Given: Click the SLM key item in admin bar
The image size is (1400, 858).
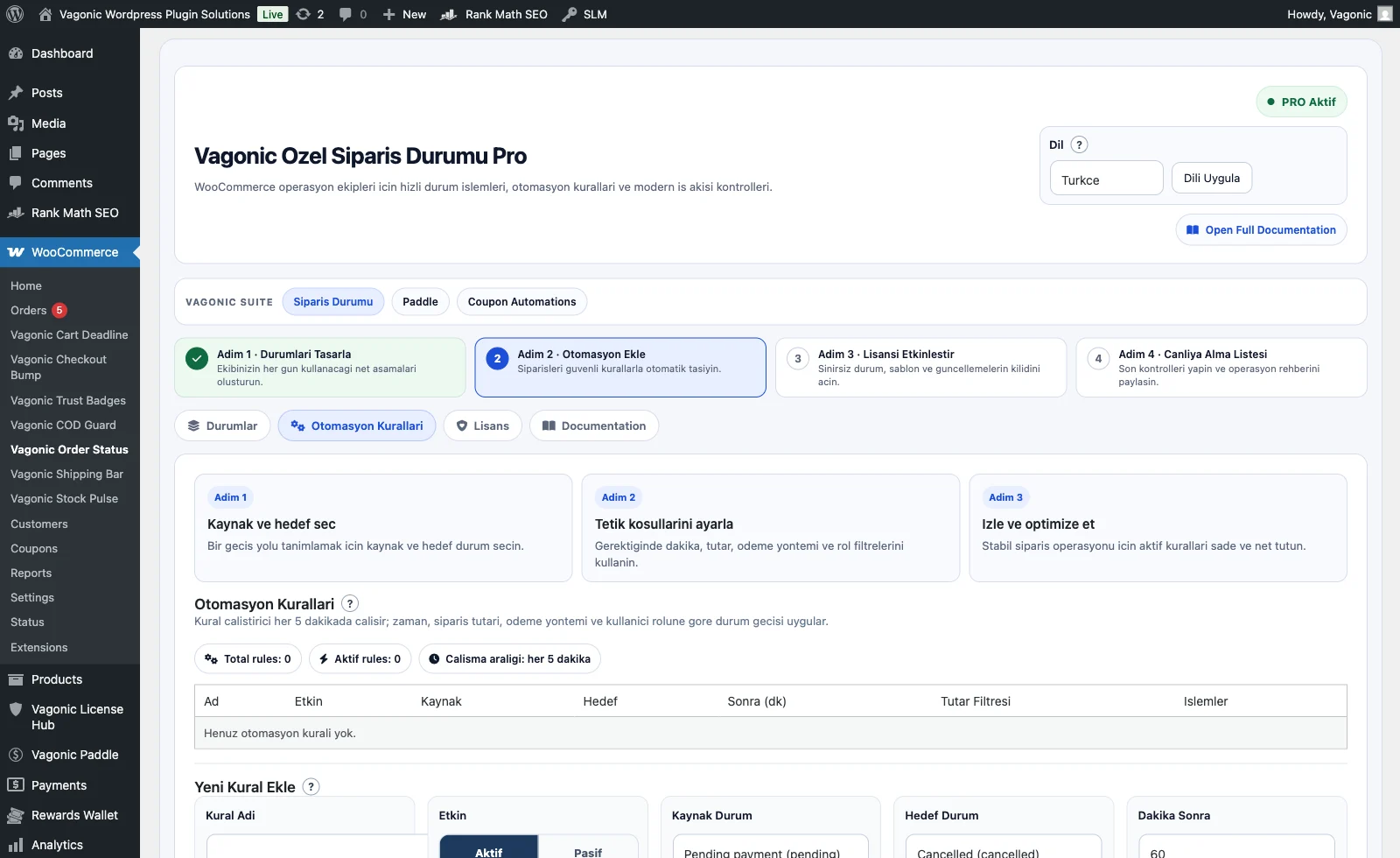Looking at the screenshot, I should coord(584,14).
